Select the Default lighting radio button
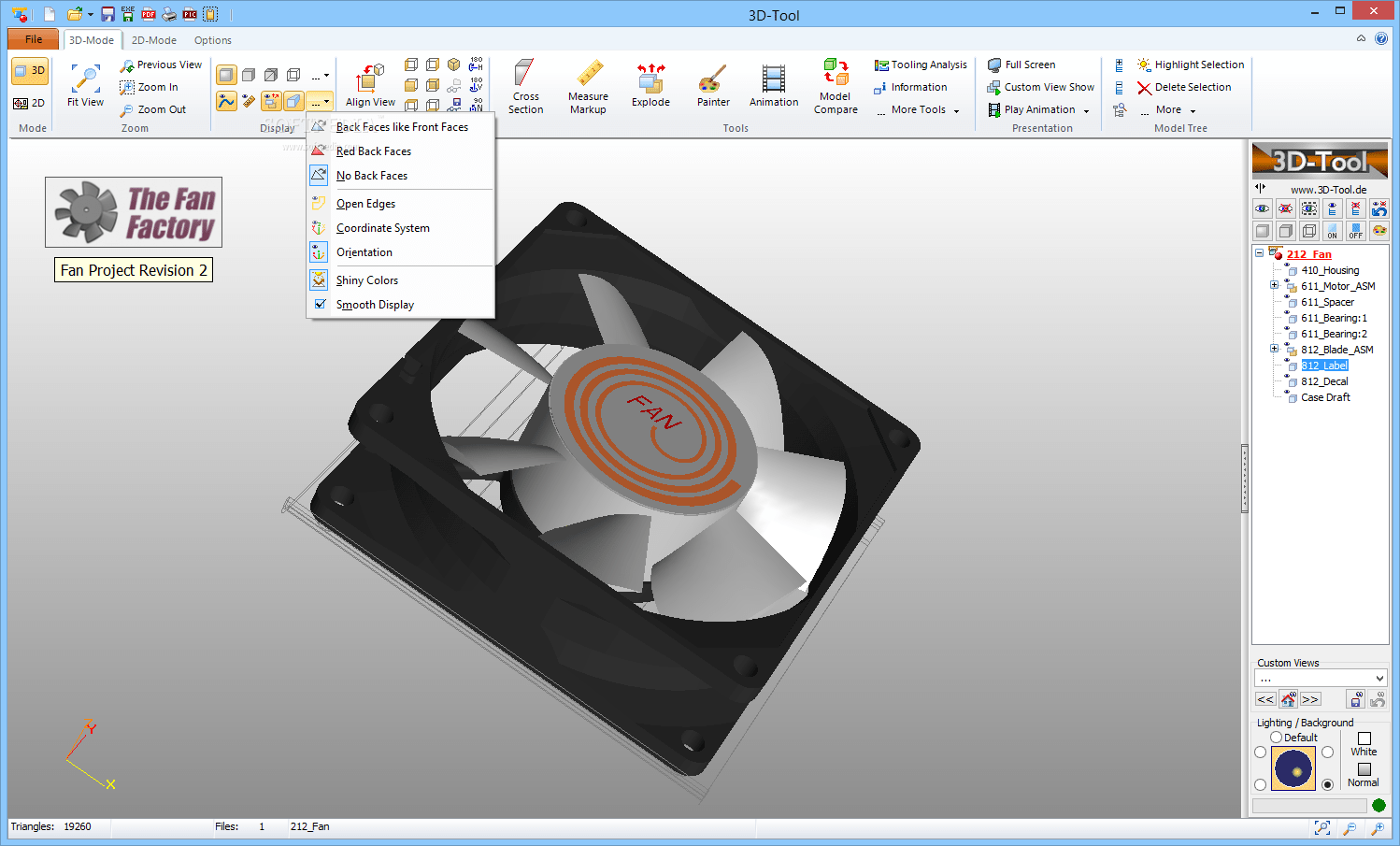The height and width of the screenshot is (846, 1400). tap(1275, 737)
